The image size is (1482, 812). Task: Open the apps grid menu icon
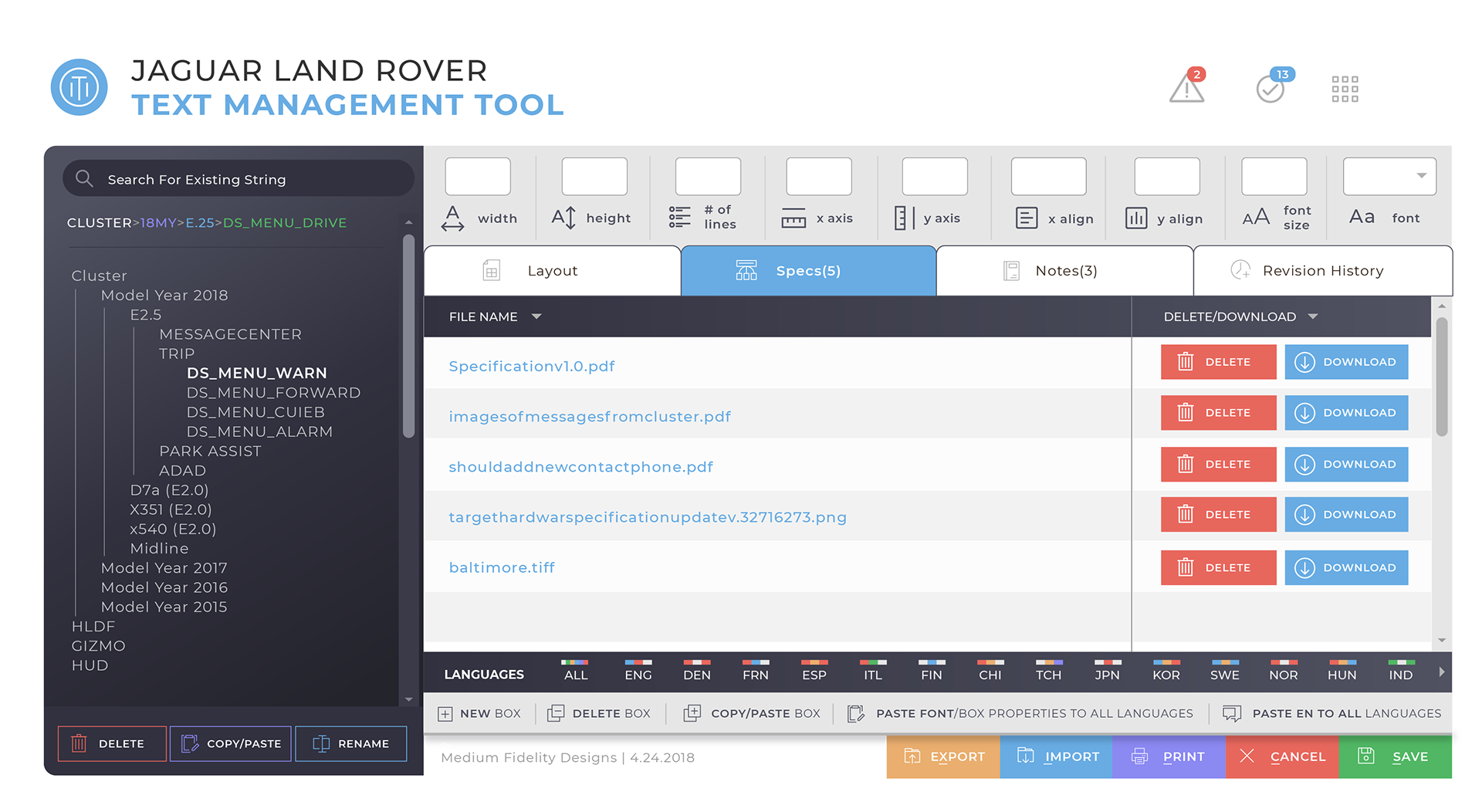click(x=1345, y=89)
